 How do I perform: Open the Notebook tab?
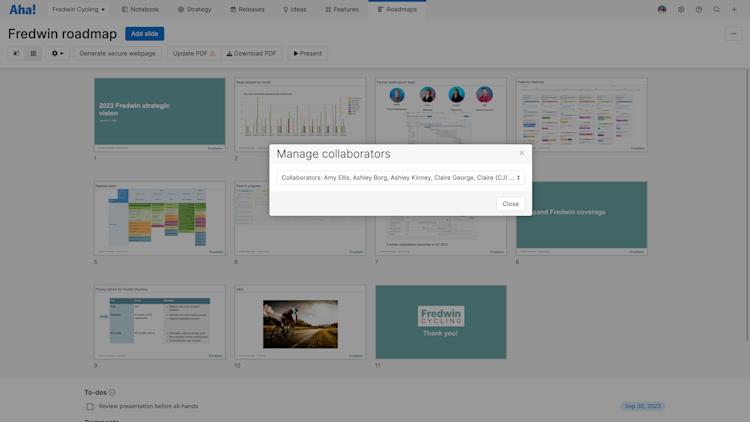[140, 9]
